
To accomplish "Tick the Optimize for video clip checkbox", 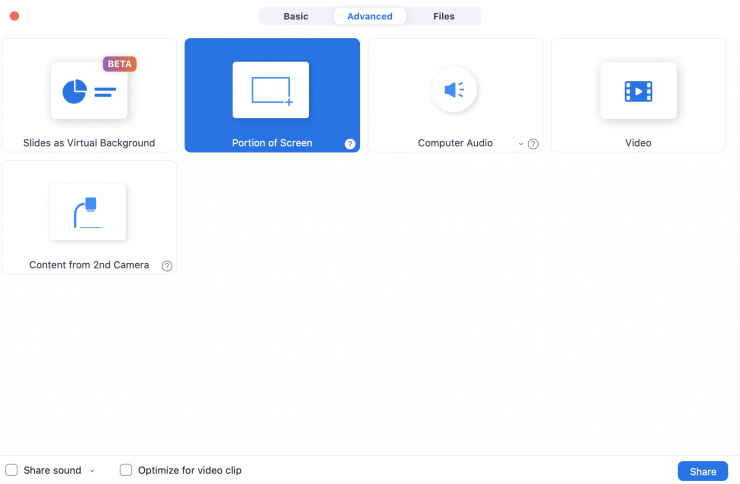I will coord(126,470).
